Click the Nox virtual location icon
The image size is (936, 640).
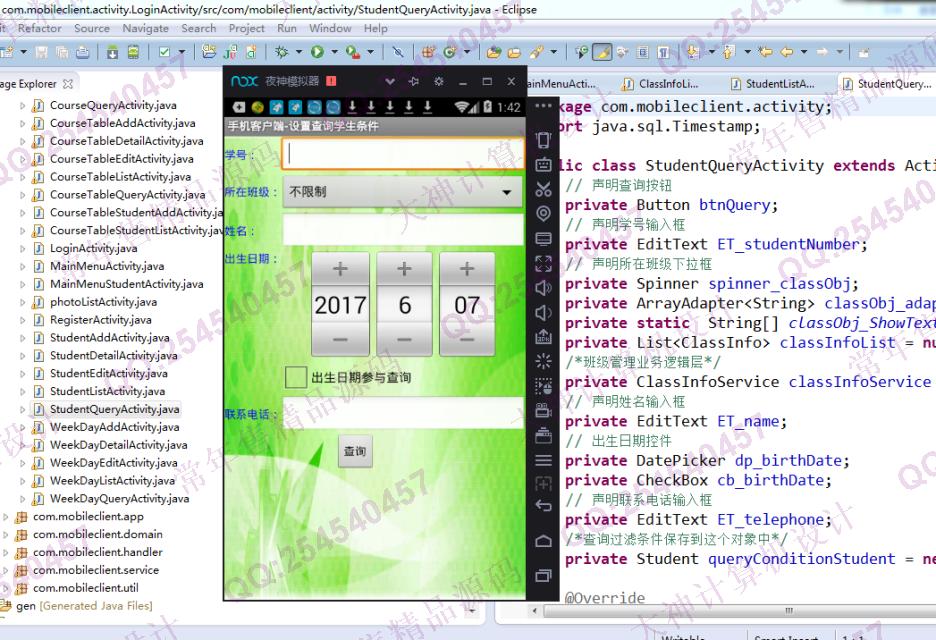pyautogui.click(x=543, y=213)
